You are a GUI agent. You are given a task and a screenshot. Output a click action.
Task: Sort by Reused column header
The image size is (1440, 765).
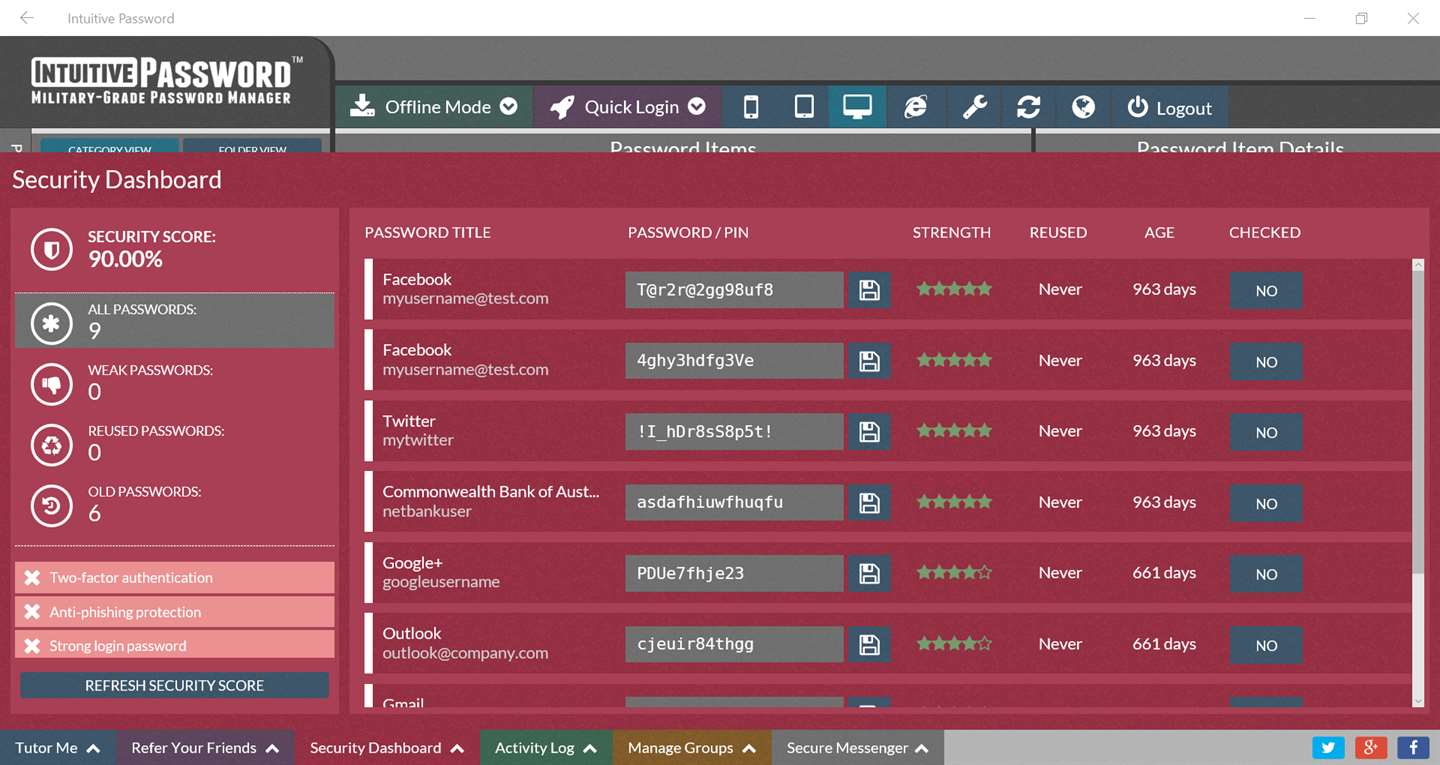(x=1058, y=232)
